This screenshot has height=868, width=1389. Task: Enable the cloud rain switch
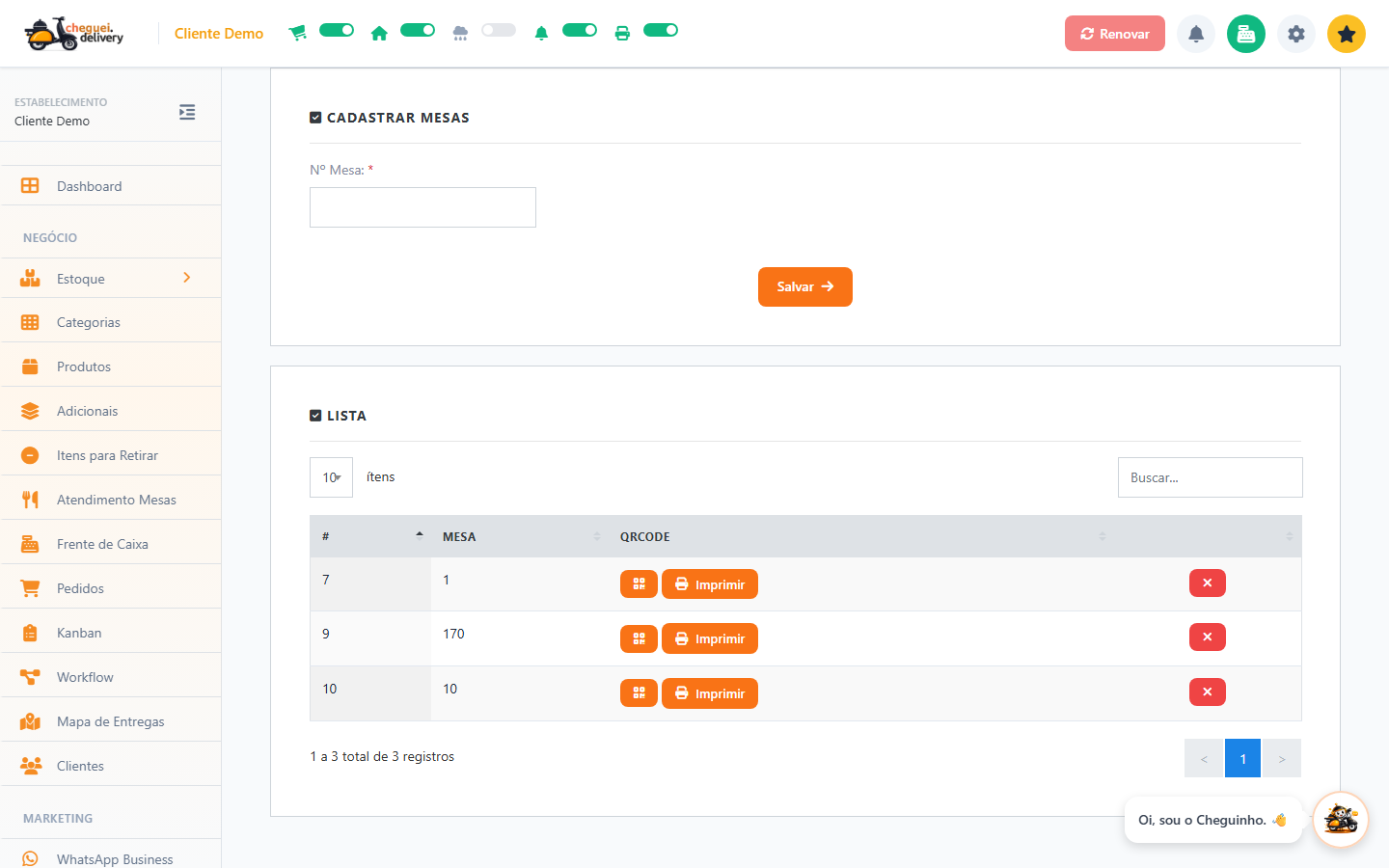coord(499,30)
